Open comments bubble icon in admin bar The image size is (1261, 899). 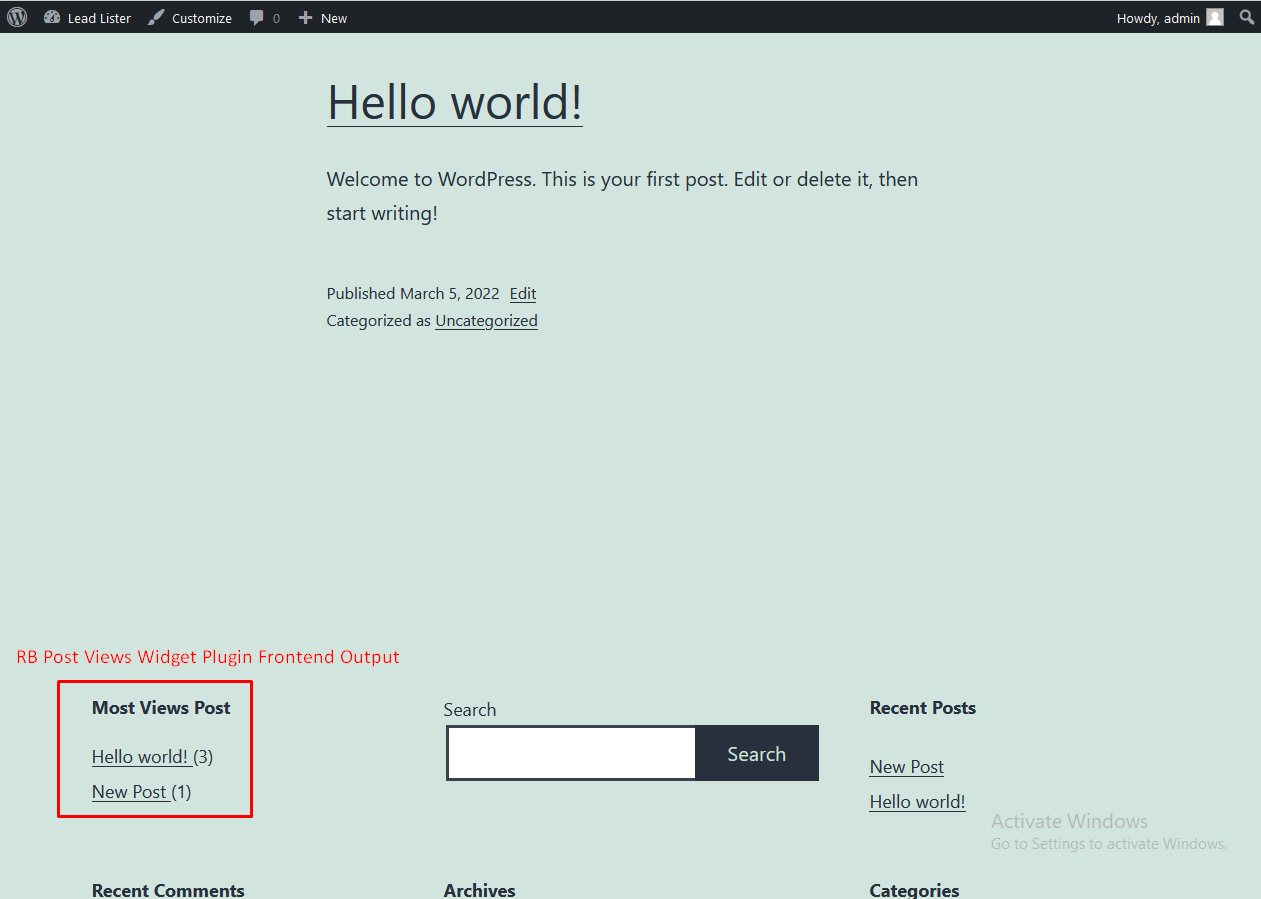coord(257,17)
